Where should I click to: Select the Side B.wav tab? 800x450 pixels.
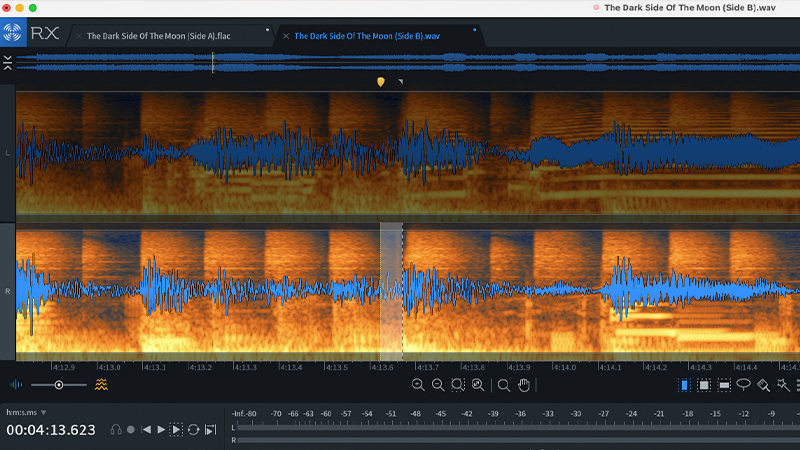367,36
